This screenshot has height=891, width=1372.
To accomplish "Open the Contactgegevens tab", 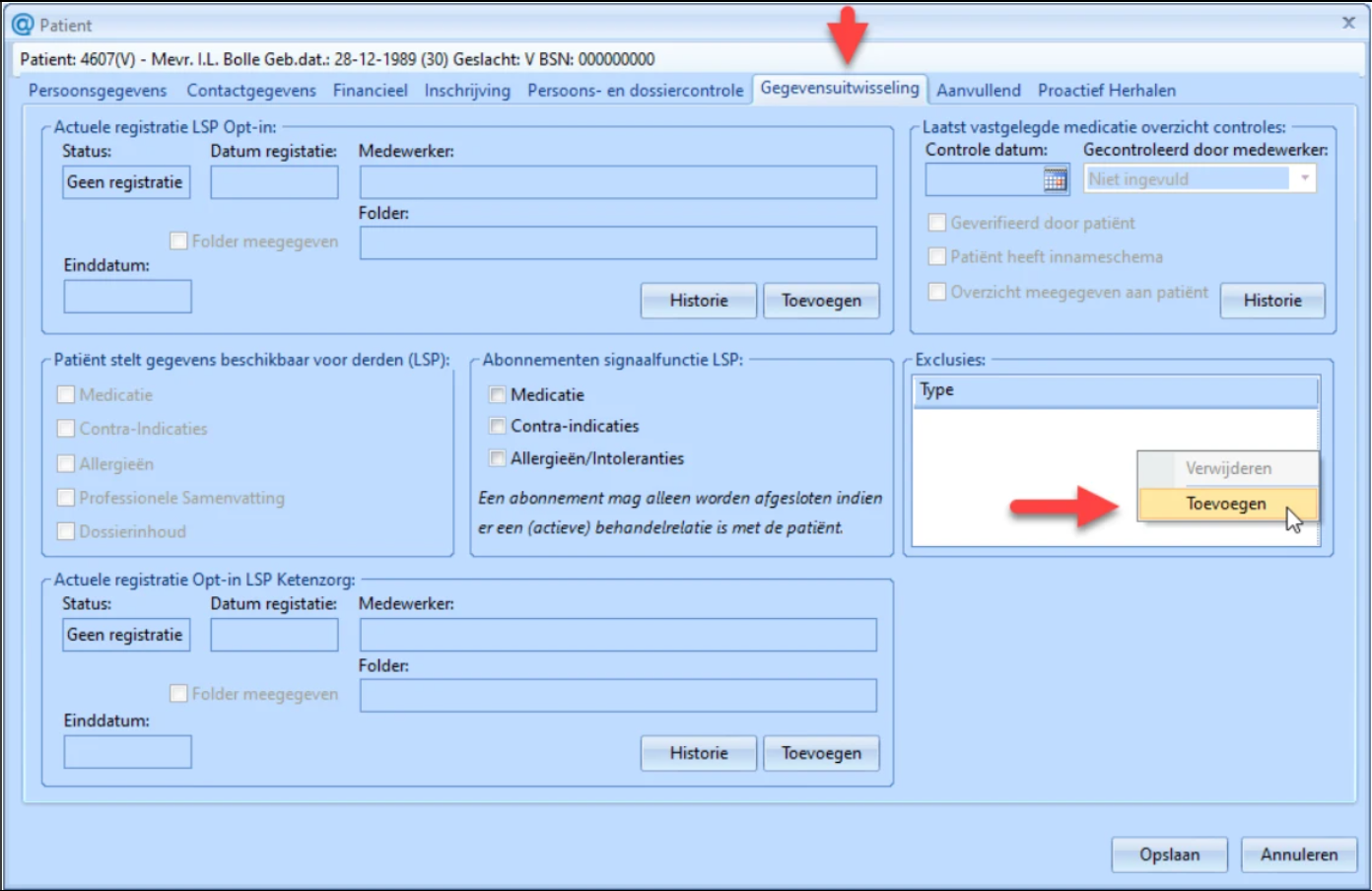I will pyautogui.click(x=249, y=90).
